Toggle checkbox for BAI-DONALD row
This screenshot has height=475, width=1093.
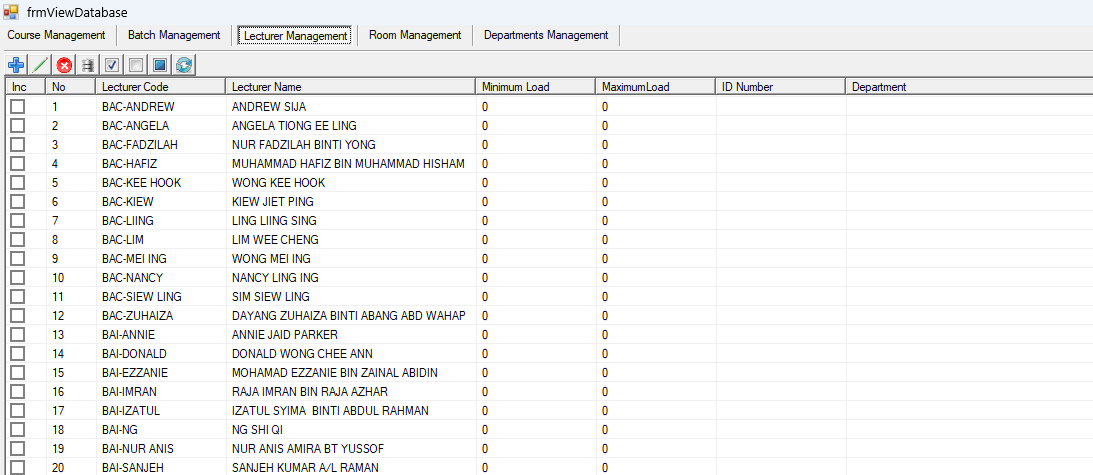(17, 354)
